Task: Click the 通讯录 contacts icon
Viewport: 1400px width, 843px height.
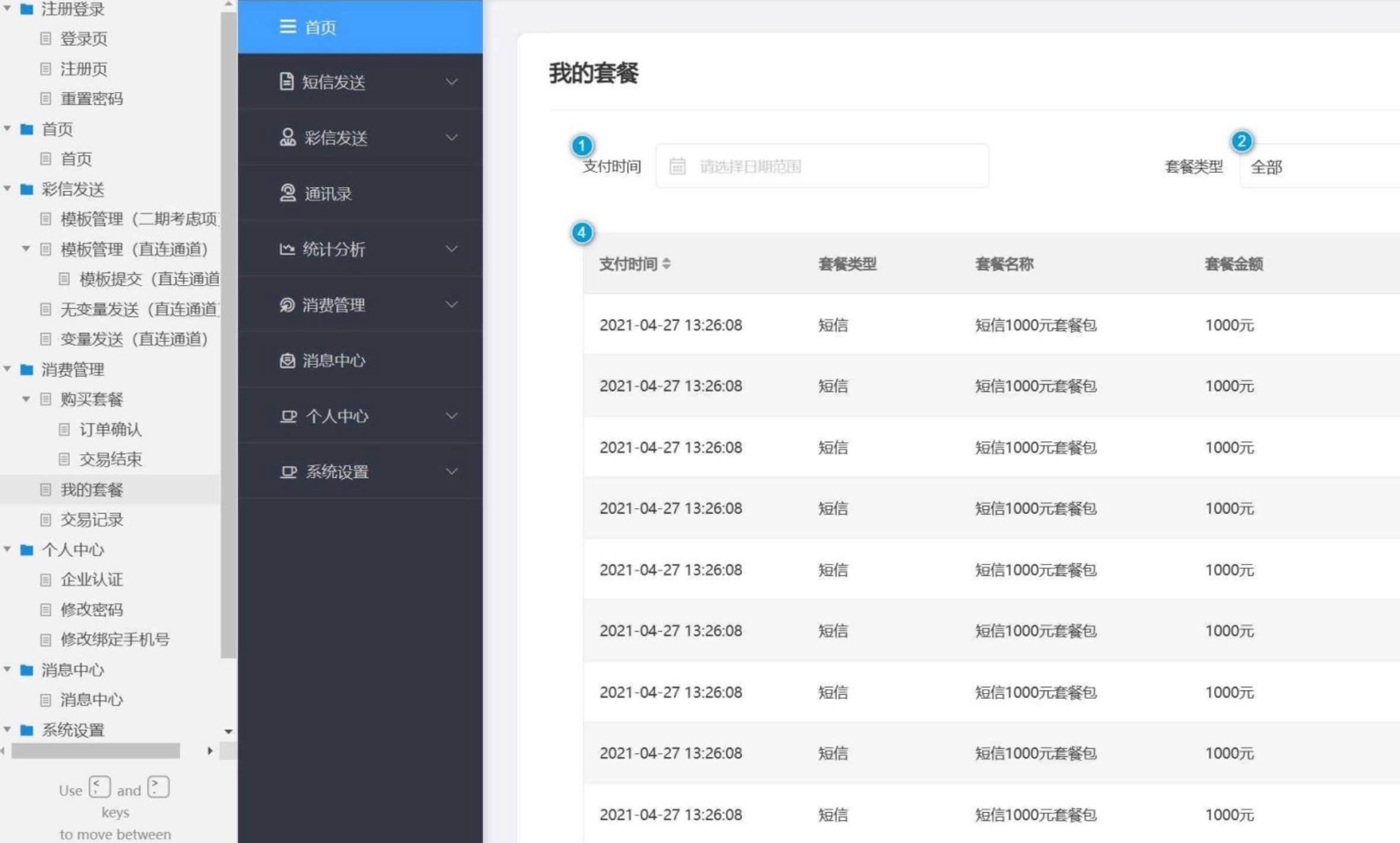Action: point(287,193)
